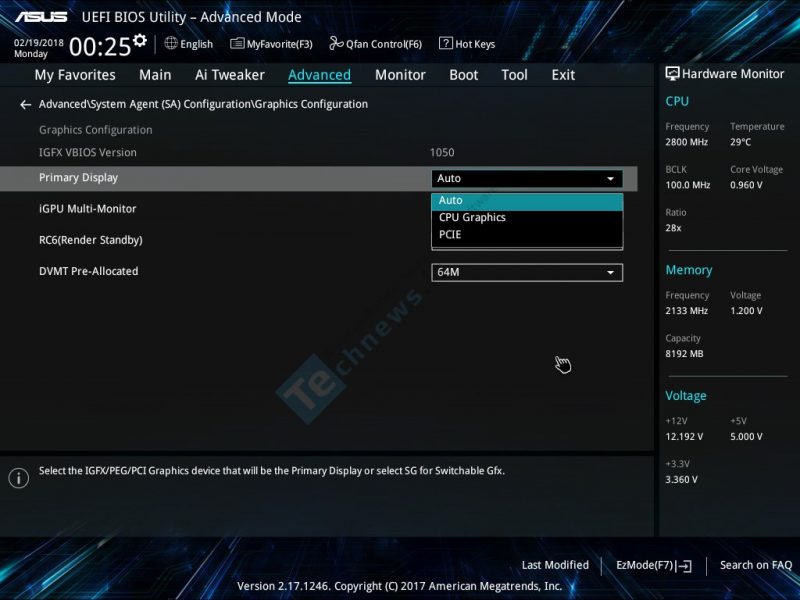
Task: Click the Core Voltage 0.960 V value
Action: 746,185
